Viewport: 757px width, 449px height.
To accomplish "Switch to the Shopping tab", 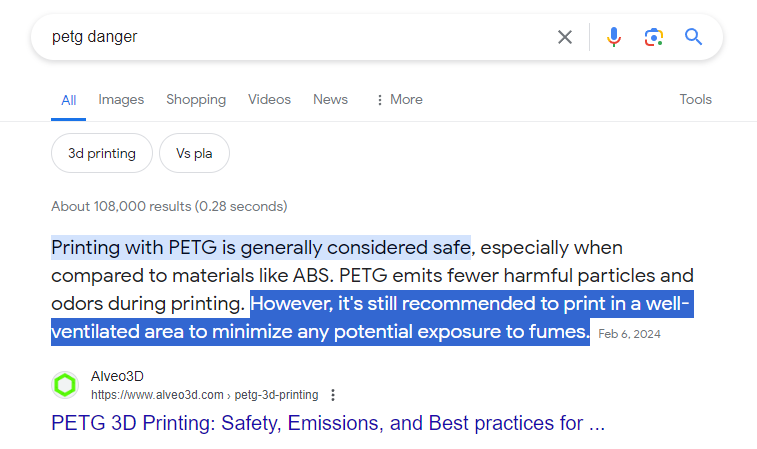I will (x=196, y=100).
